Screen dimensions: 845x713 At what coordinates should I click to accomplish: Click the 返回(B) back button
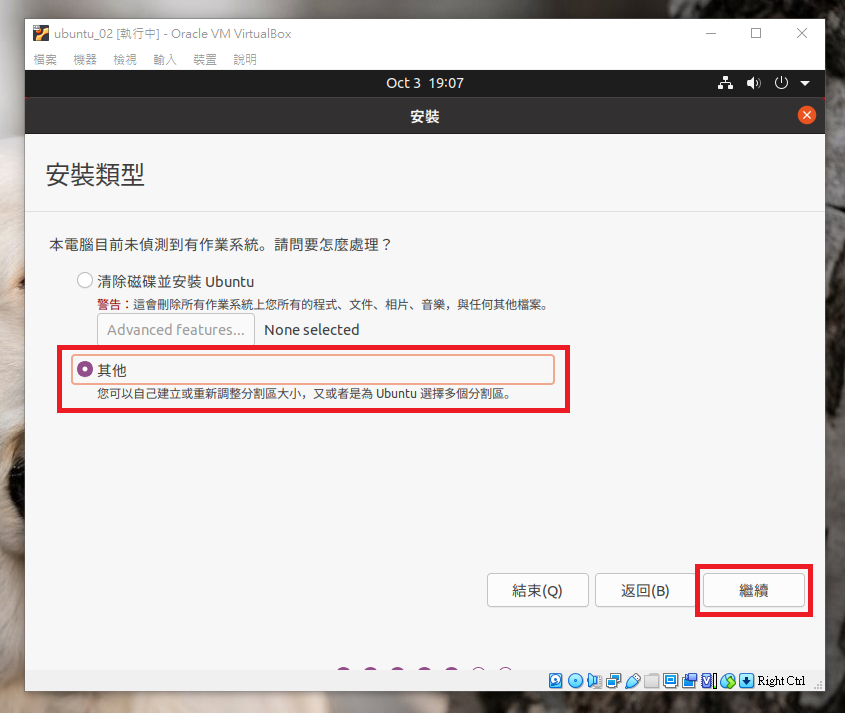(645, 590)
